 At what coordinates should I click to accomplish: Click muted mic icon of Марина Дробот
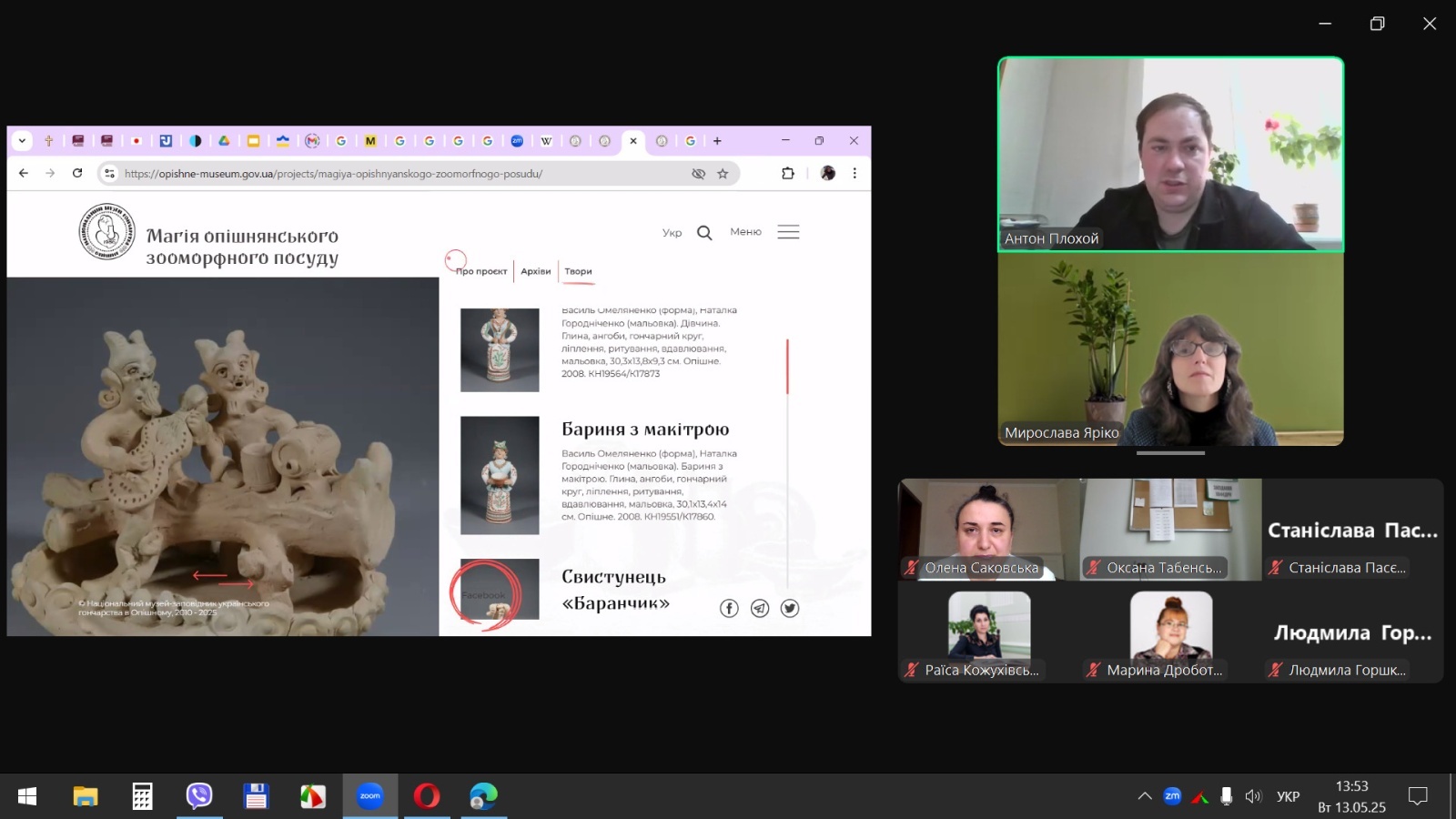[x=1094, y=671]
